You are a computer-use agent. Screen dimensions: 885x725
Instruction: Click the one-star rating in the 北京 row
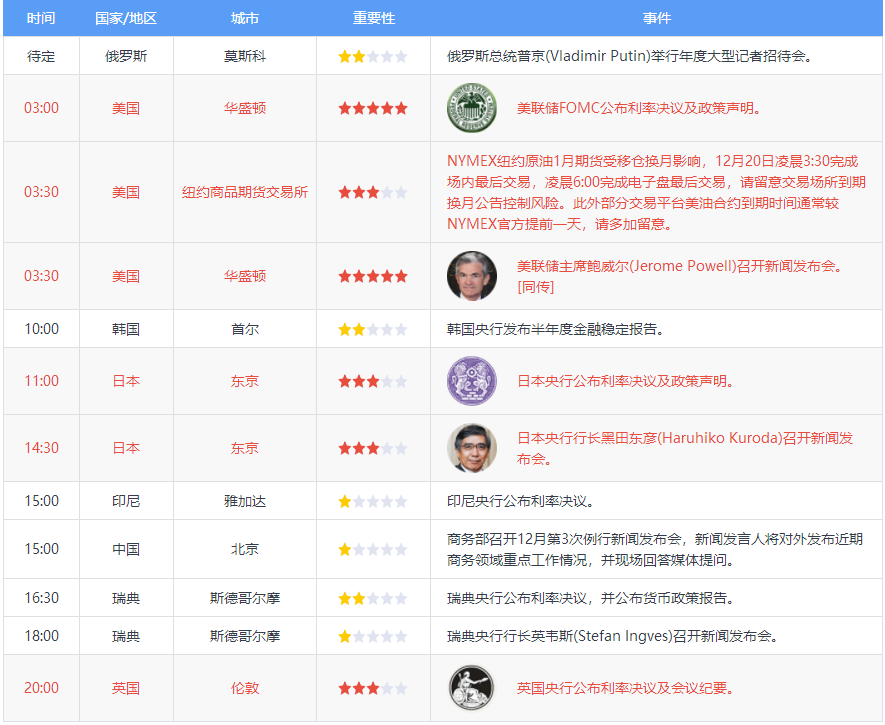pos(373,550)
